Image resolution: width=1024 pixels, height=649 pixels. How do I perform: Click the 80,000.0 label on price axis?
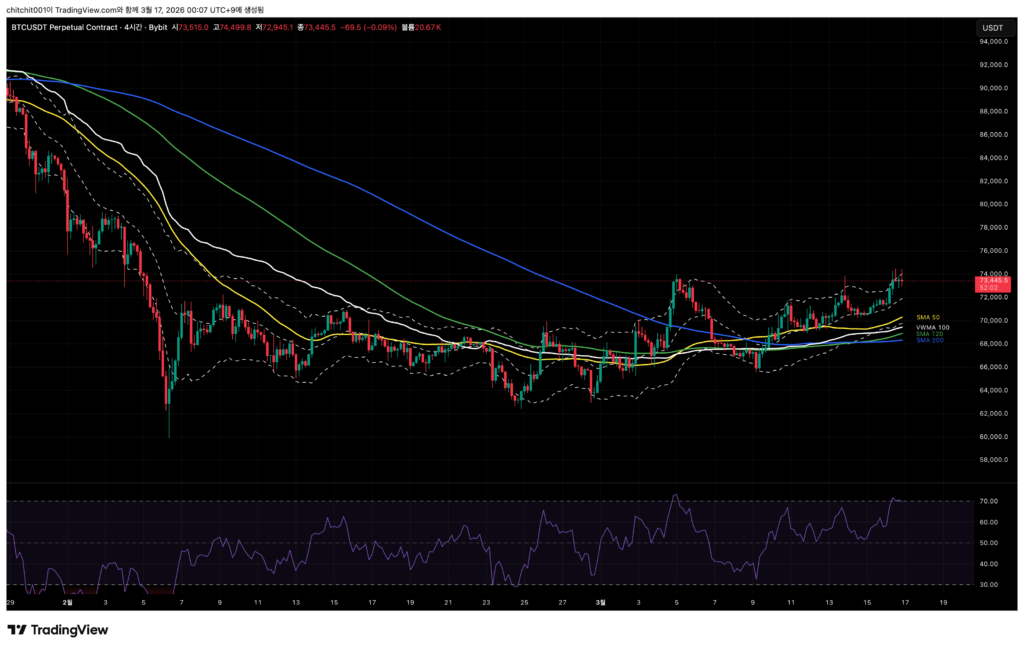[993, 204]
